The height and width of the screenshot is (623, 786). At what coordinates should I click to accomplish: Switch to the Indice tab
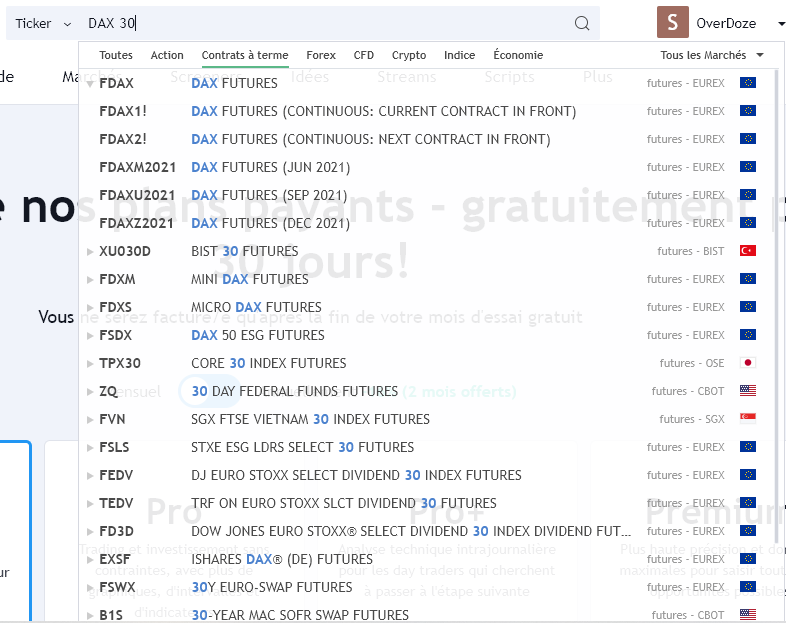coord(459,55)
